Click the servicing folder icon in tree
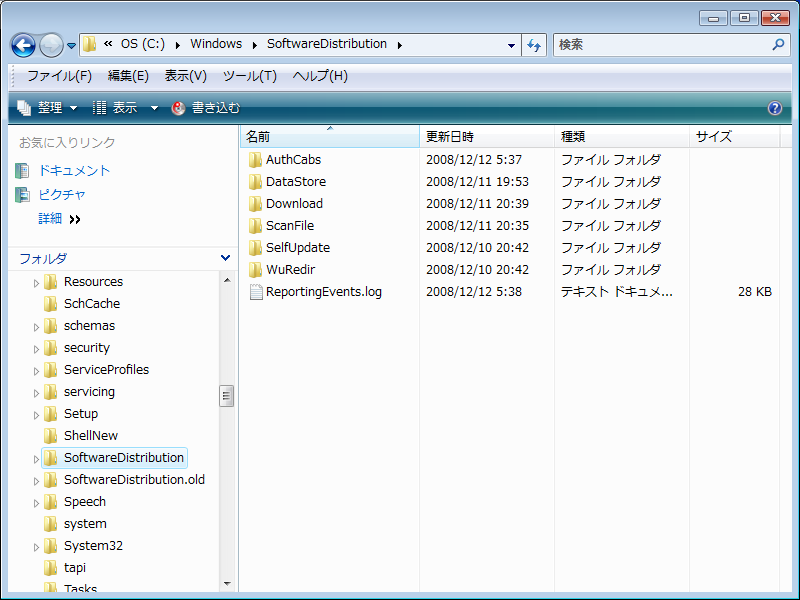 coord(50,392)
